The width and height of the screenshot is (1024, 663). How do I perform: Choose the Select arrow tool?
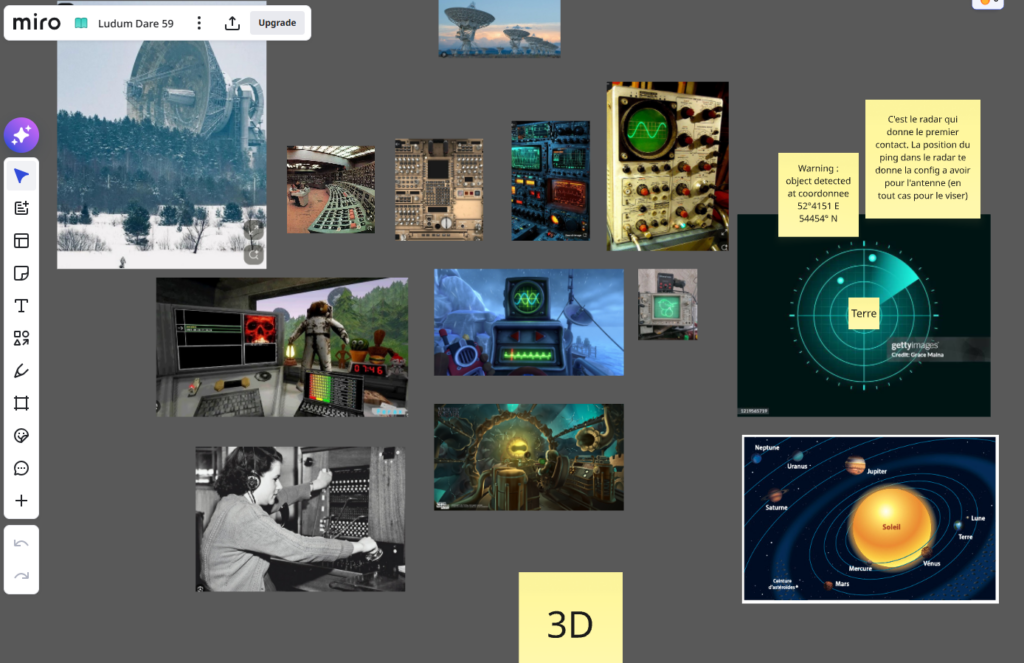click(22, 176)
